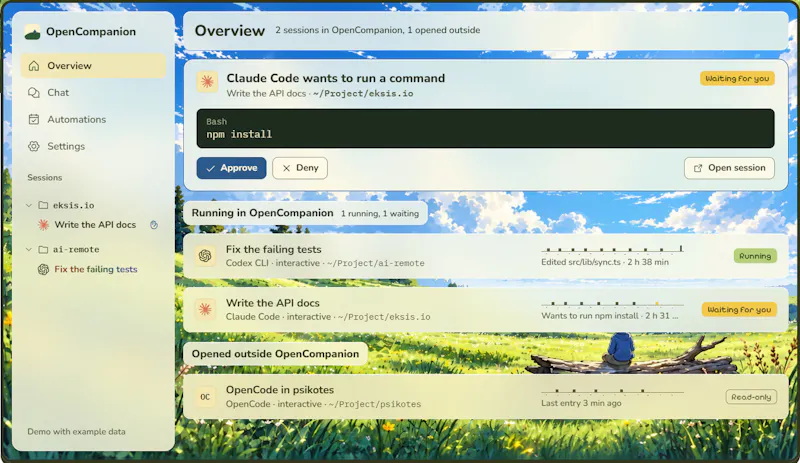The width and height of the screenshot is (800, 463).
Task: Click 'Demo with example data' footer text
Action: [76, 432]
